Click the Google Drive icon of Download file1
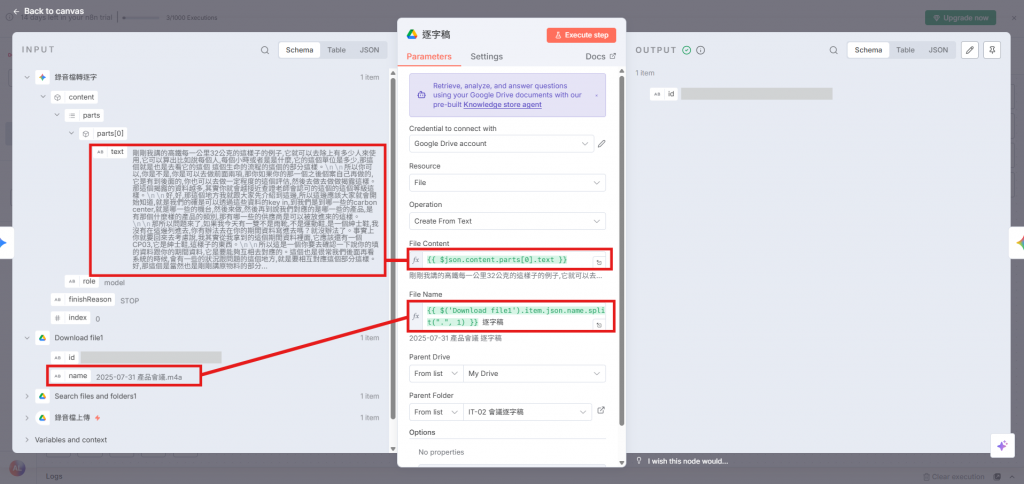The image size is (1024, 484). 42,338
